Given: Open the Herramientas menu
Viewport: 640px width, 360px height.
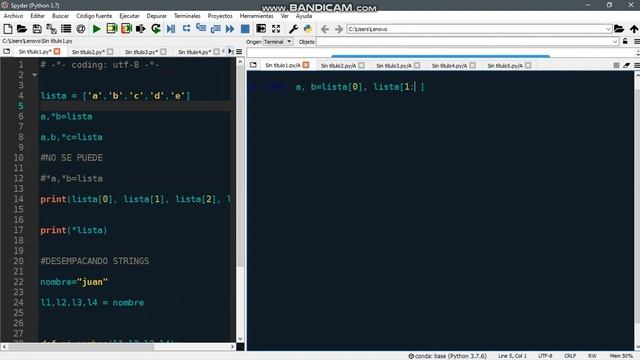Looking at the screenshot, I should [x=256, y=16].
